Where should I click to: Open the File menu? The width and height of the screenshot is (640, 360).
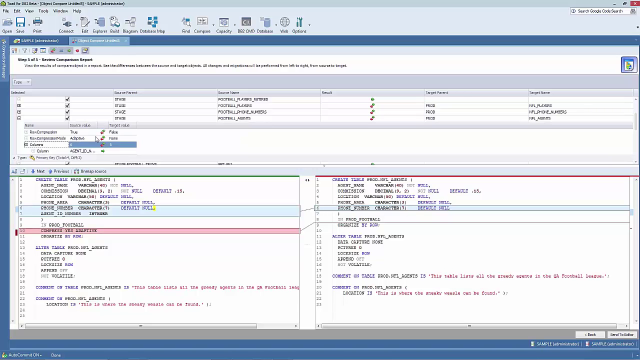tap(6, 11)
